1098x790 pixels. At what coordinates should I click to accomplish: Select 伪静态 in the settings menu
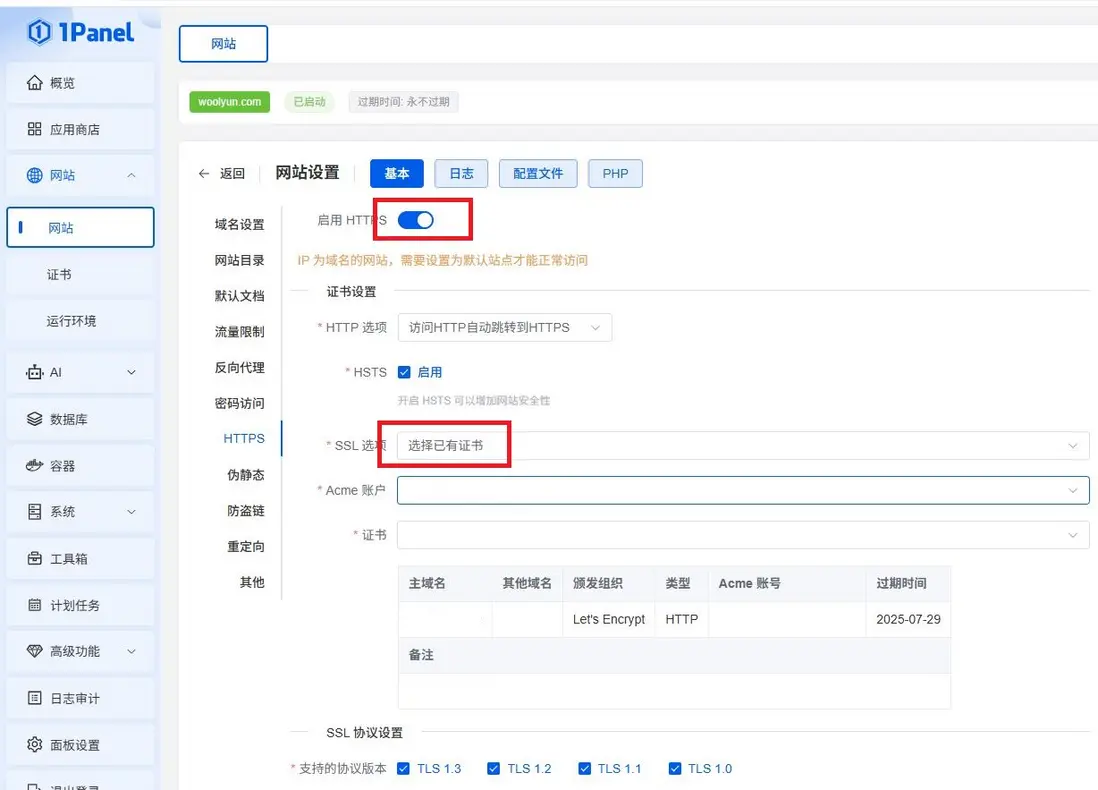tap(245, 475)
